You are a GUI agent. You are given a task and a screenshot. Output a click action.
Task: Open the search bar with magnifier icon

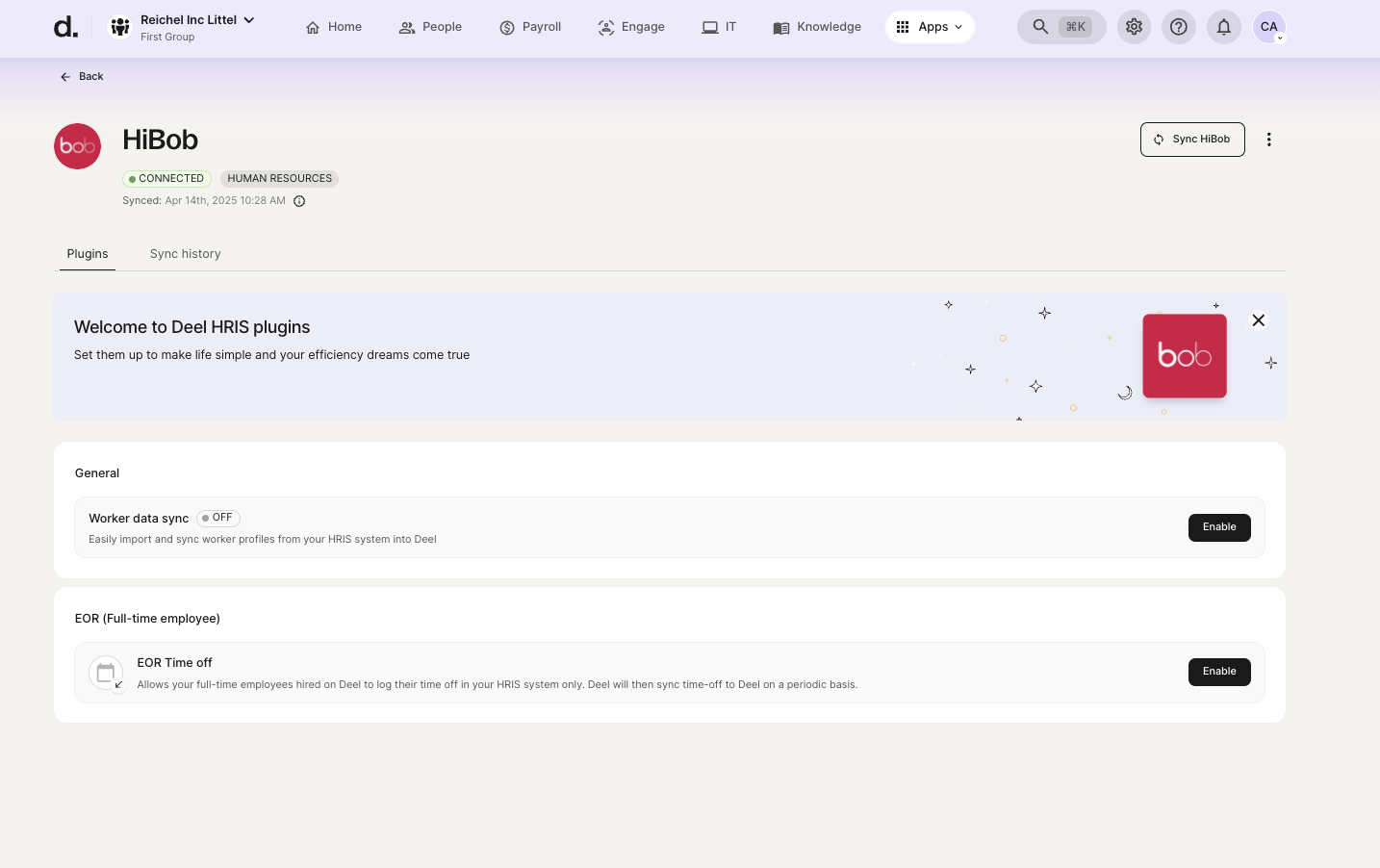click(x=1061, y=27)
